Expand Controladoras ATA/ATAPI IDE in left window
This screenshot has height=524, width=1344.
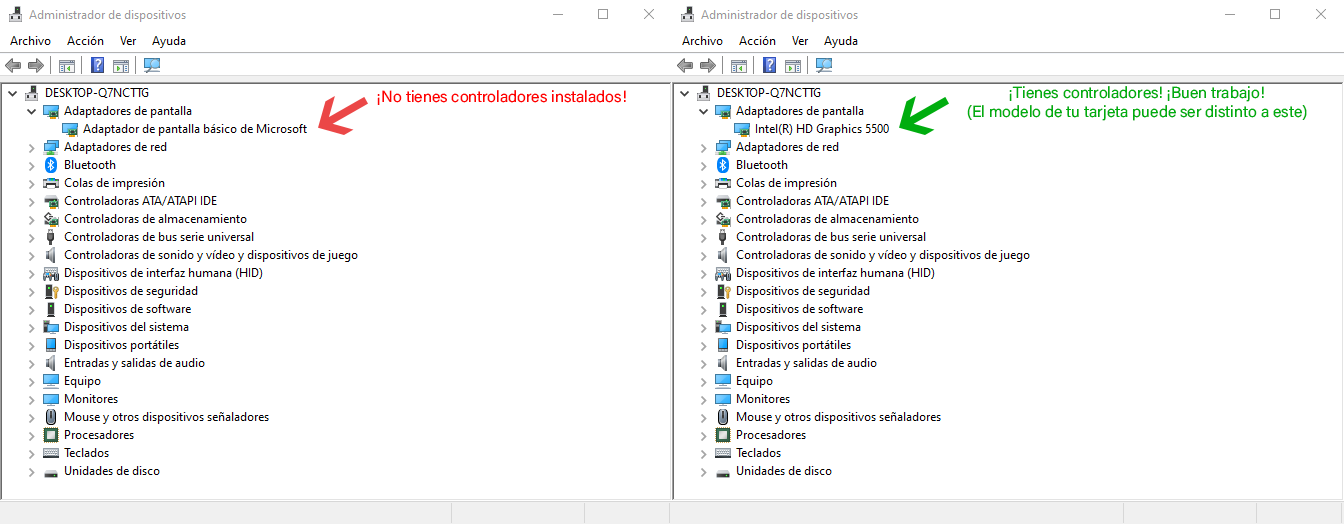pyautogui.click(x=32, y=201)
